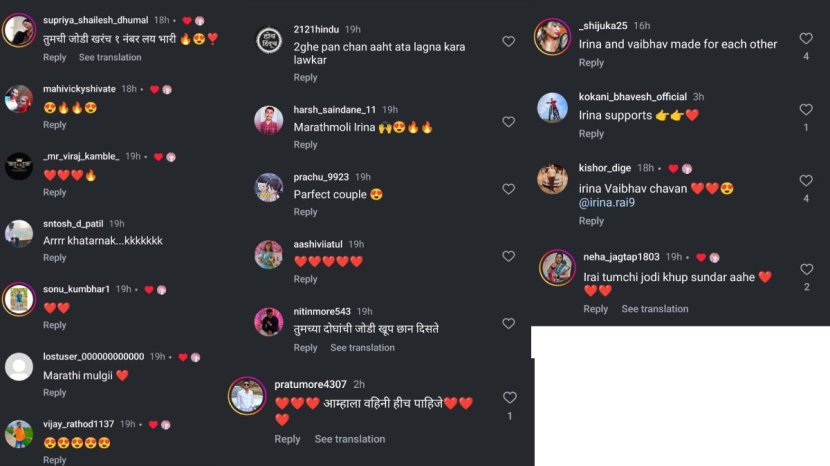Like kishor_dige's comment

tap(806, 181)
